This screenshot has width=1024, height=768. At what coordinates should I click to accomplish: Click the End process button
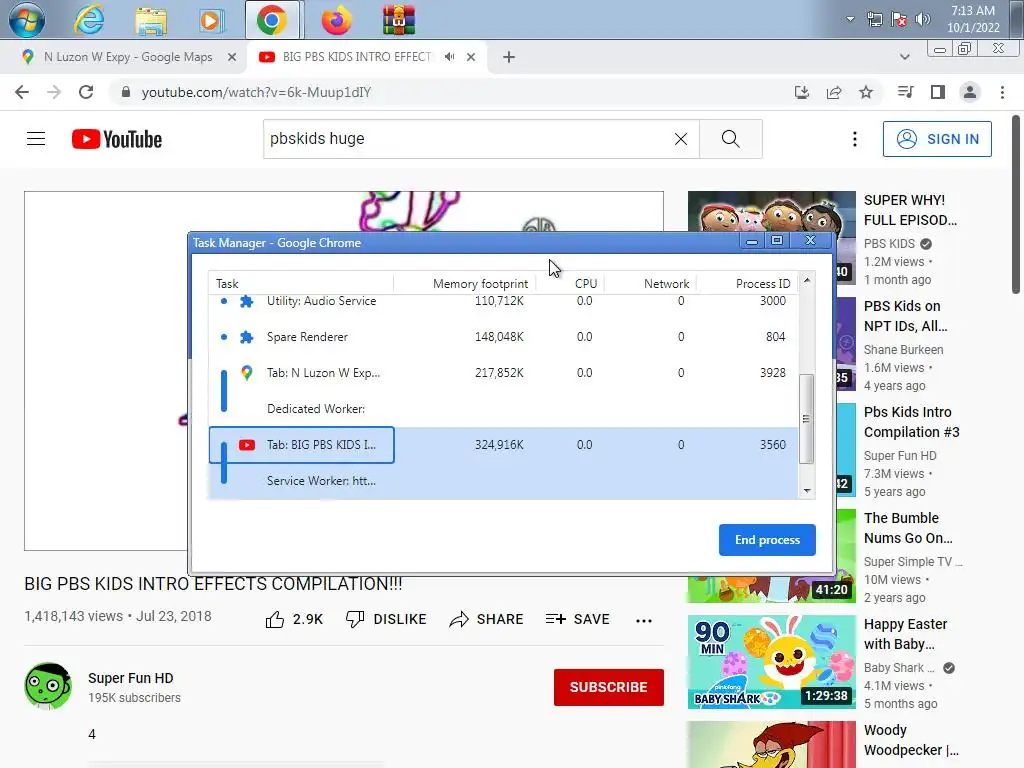(x=767, y=540)
